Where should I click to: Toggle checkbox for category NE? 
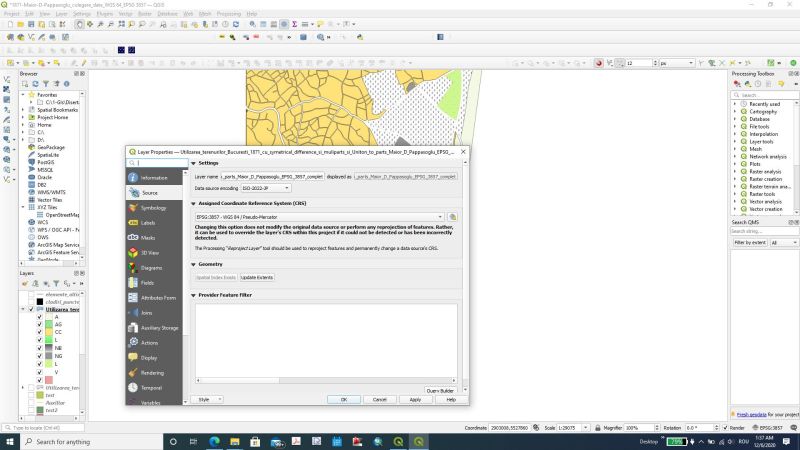pos(39,348)
